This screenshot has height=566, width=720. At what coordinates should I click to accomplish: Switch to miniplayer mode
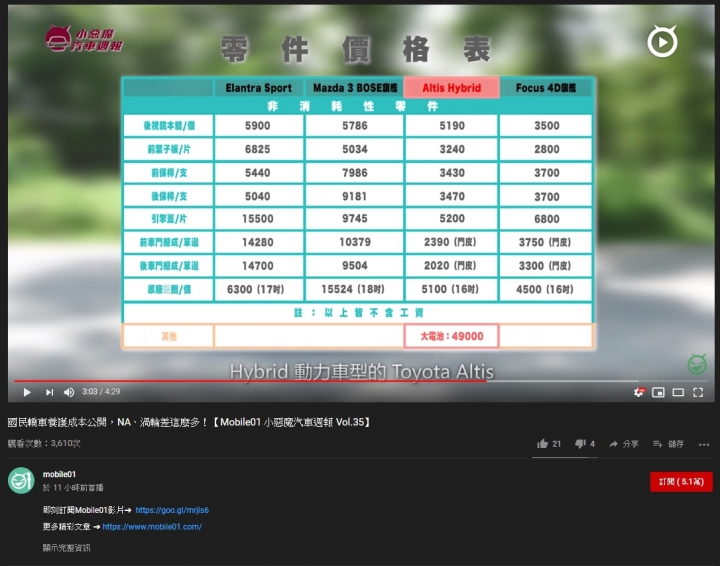(658, 392)
